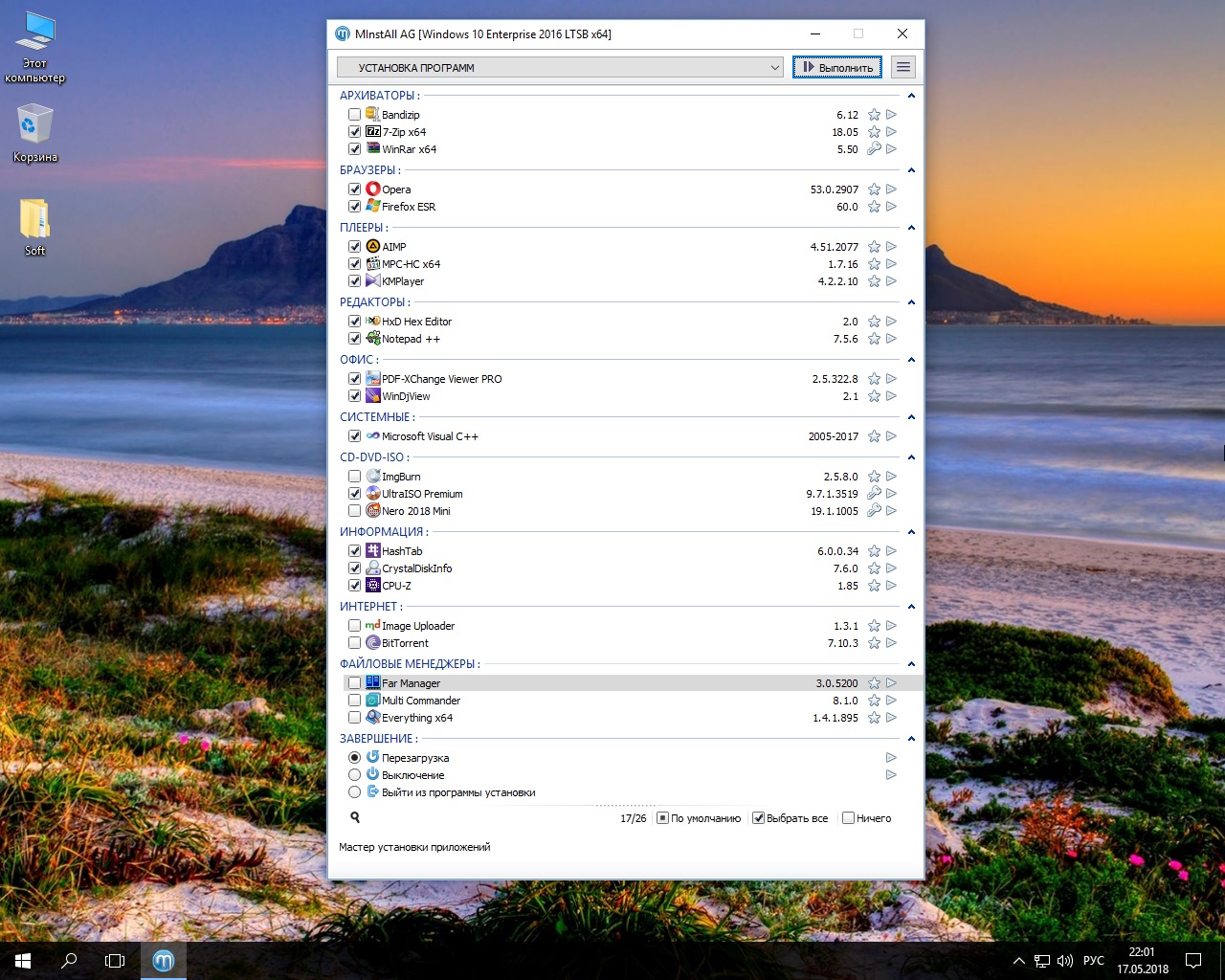1225x980 pixels.
Task: Click the play arrow for Firefox ESR
Action: tap(891, 207)
